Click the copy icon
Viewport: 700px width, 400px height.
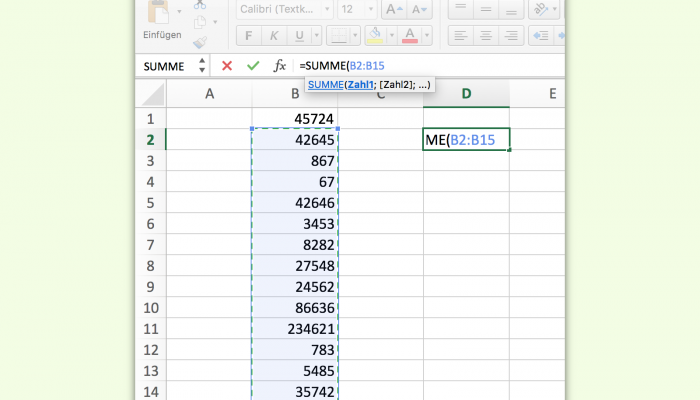pyautogui.click(x=200, y=22)
